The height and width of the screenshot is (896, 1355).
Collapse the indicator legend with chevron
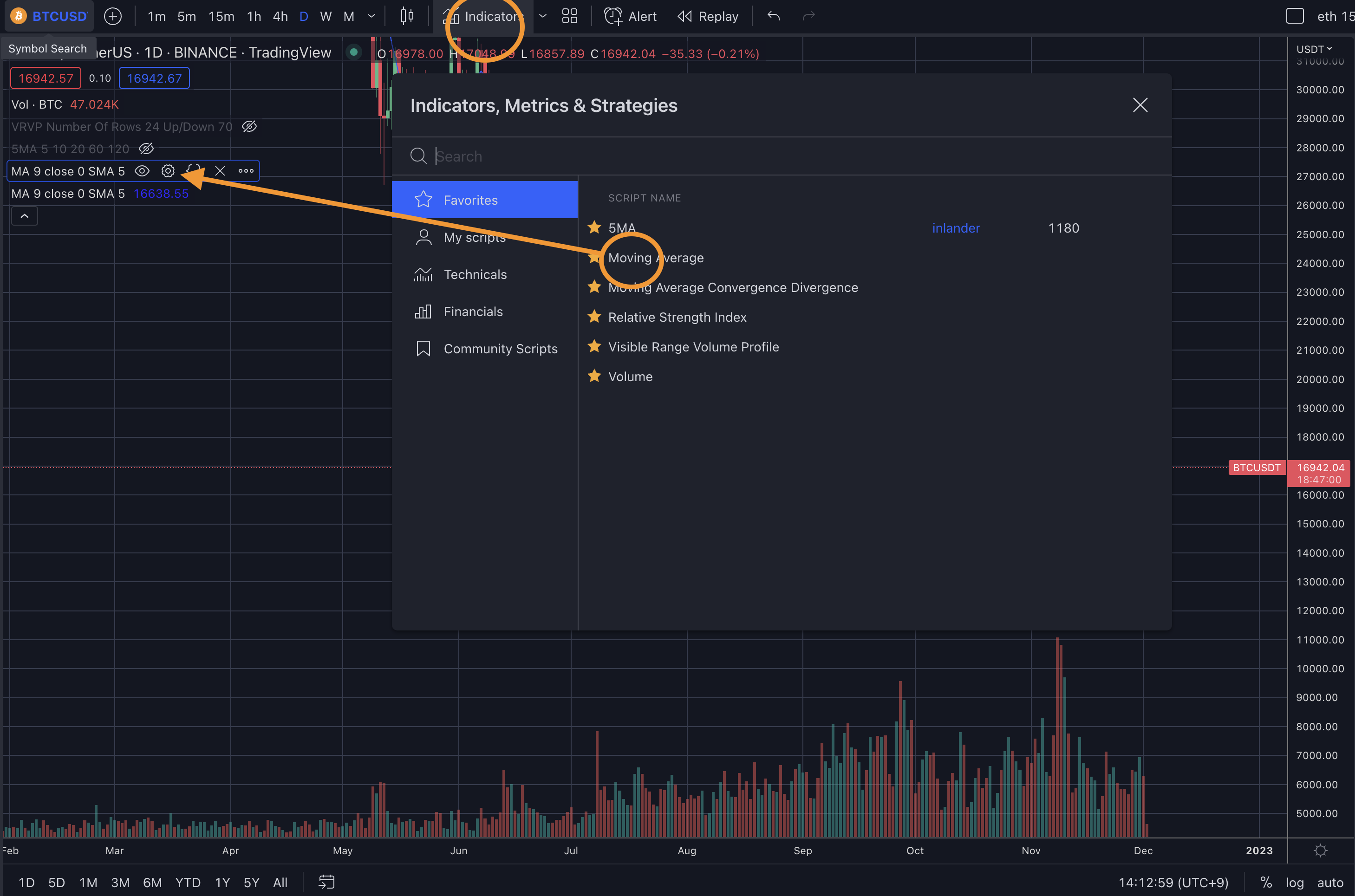pos(25,216)
